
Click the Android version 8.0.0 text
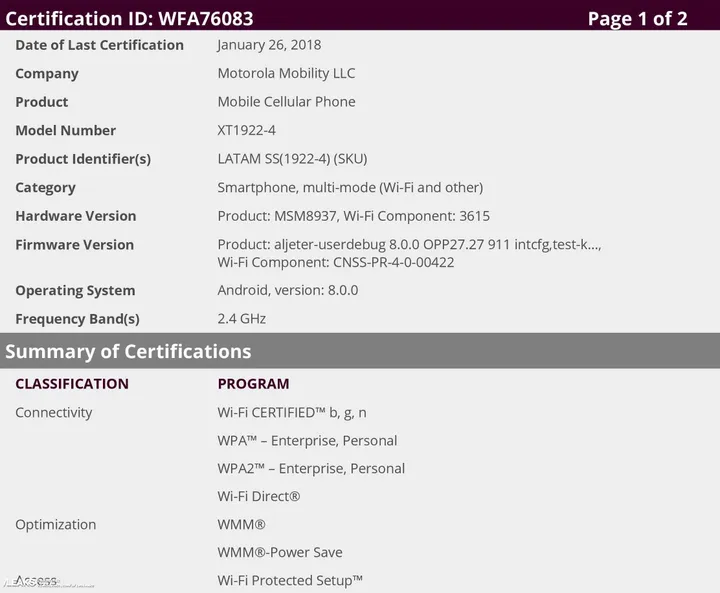click(287, 290)
